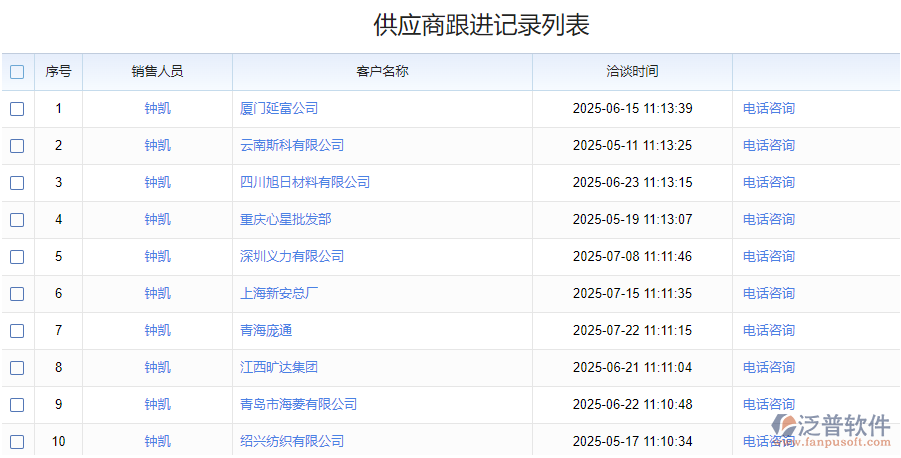Click 电话咨询 link in row 4
Viewport: 901px width, 458px height.
point(769,220)
